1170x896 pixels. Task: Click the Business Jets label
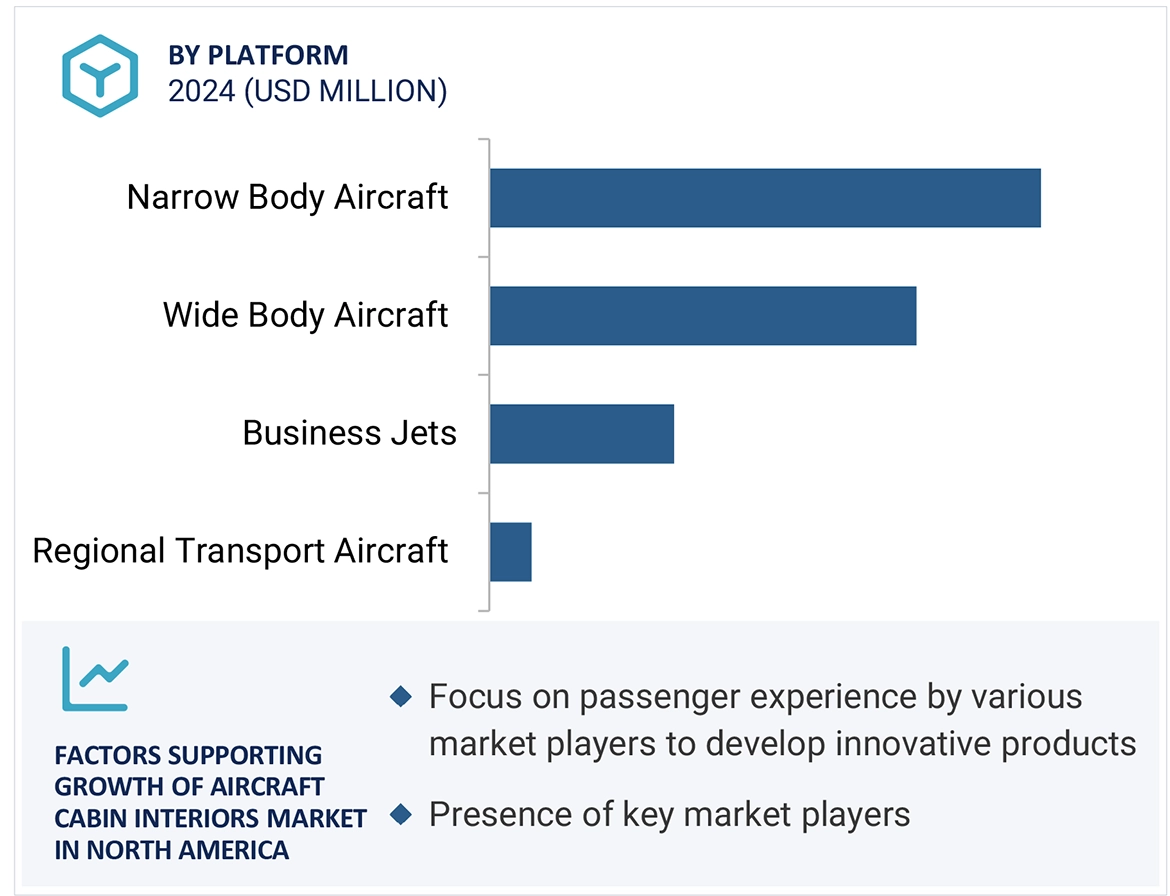click(x=349, y=433)
